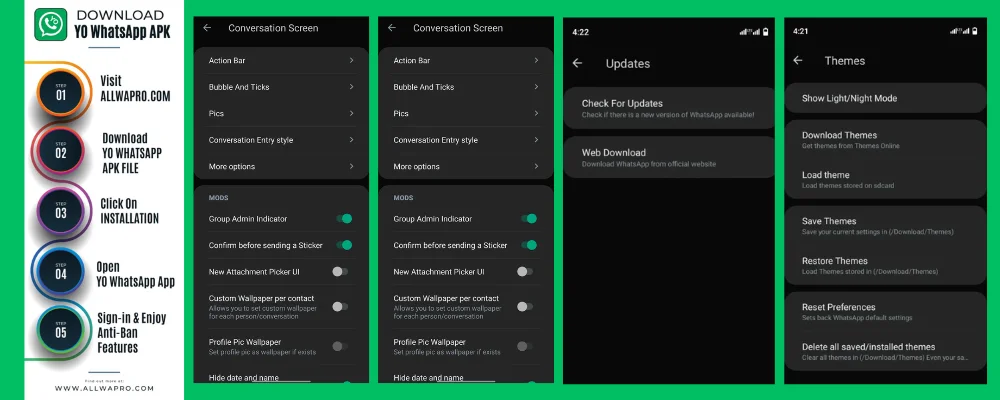The width and height of the screenshot is (1000, 400).
Task: Select Restore Themes option
Action: point(885,265)
